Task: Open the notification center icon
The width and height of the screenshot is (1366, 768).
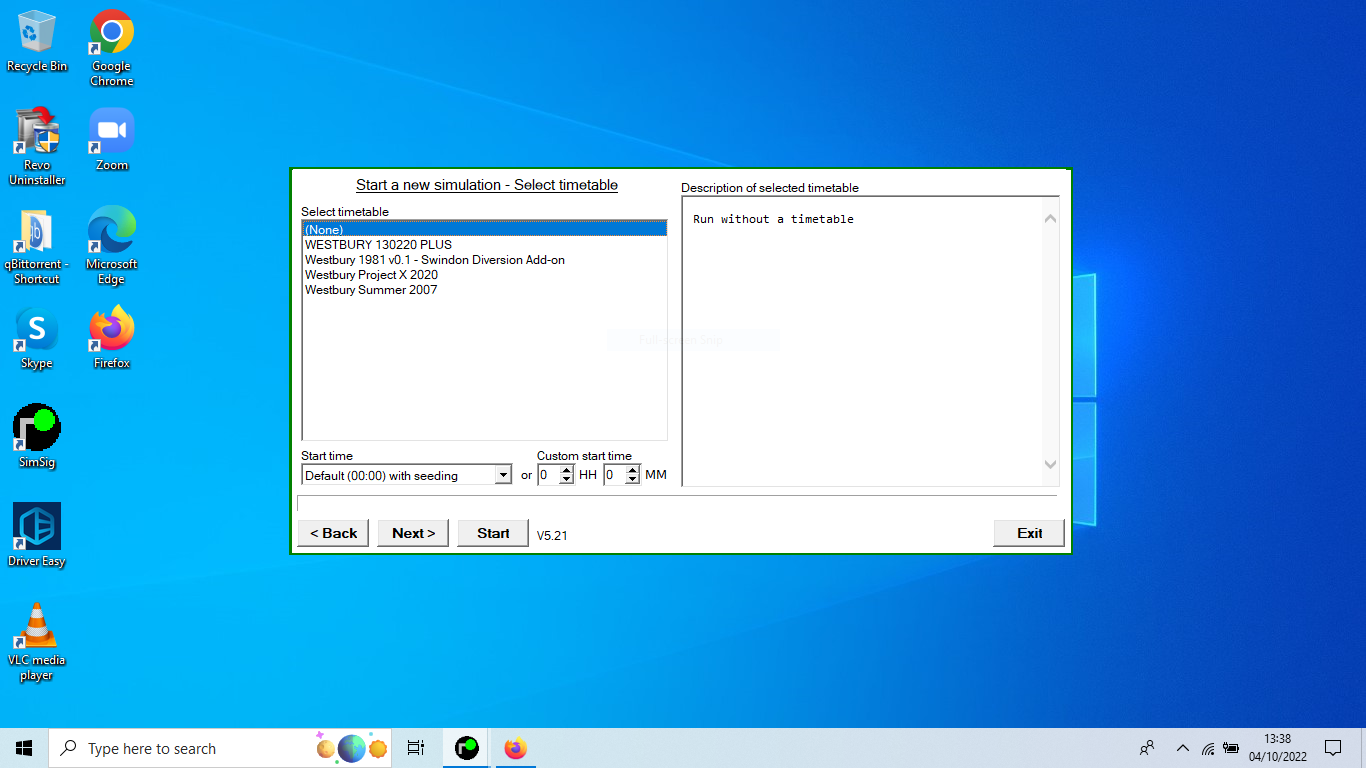Action: pos(1332,748)
